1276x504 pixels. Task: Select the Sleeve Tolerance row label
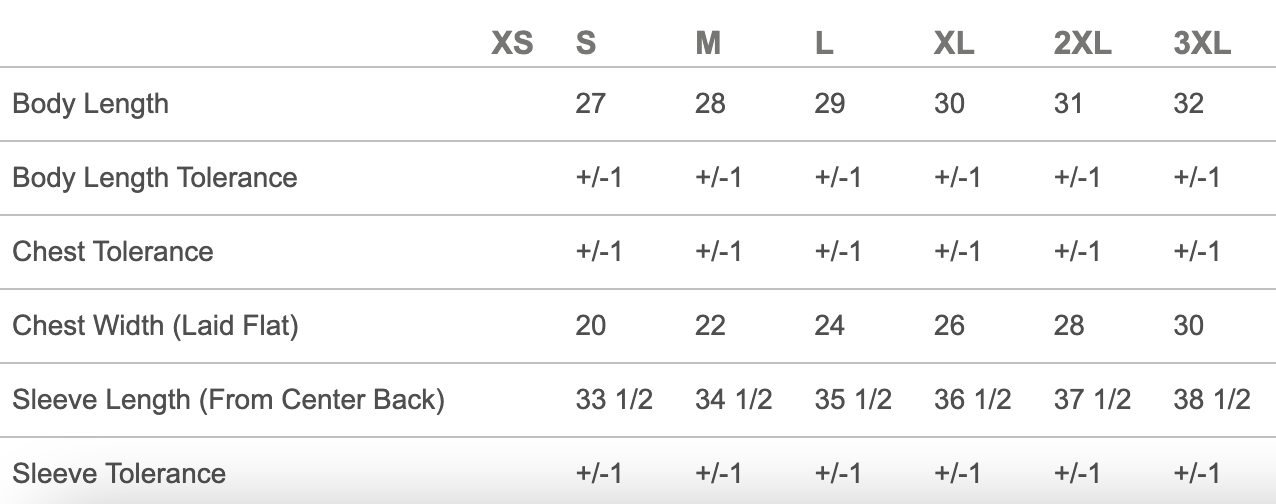[x=119, y=473]
